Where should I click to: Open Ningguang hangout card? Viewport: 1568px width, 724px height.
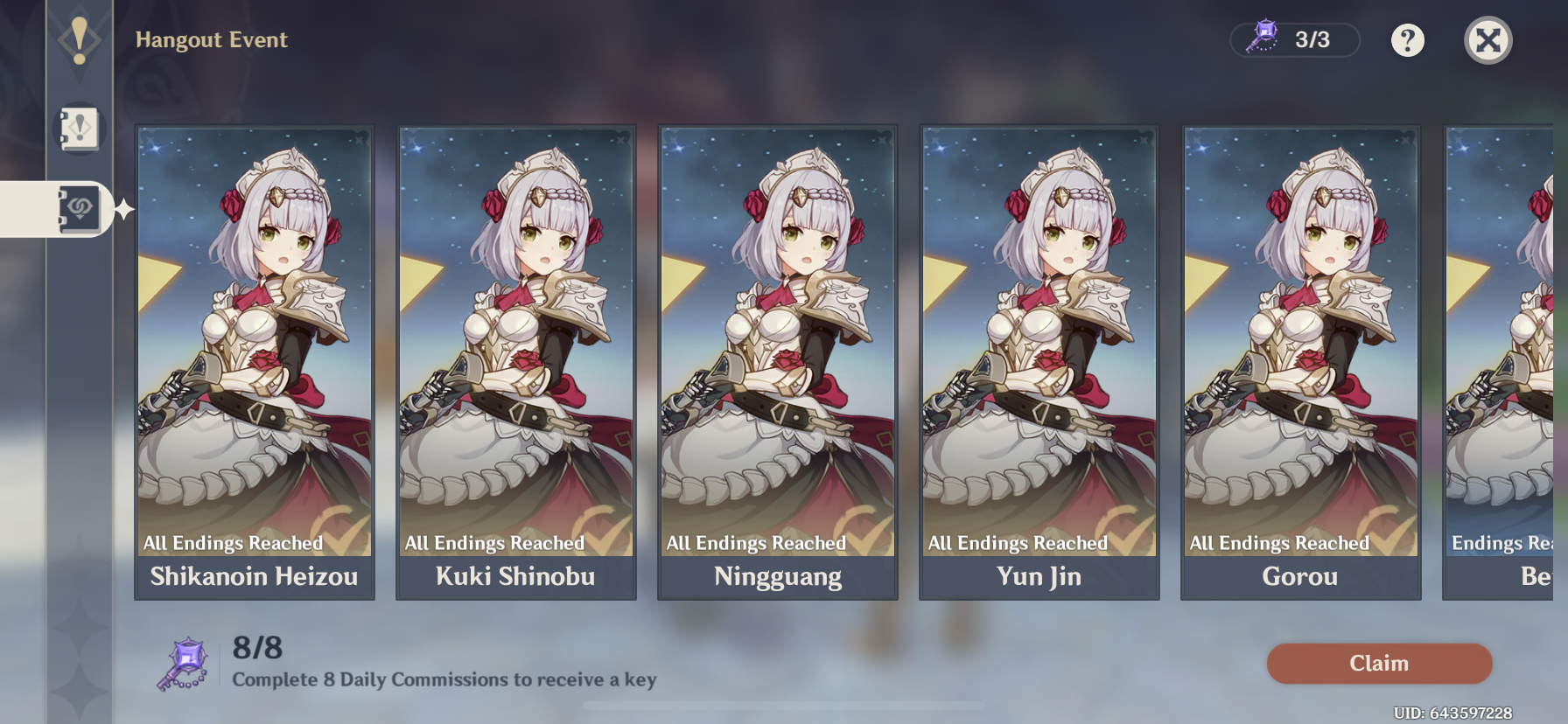778,362
